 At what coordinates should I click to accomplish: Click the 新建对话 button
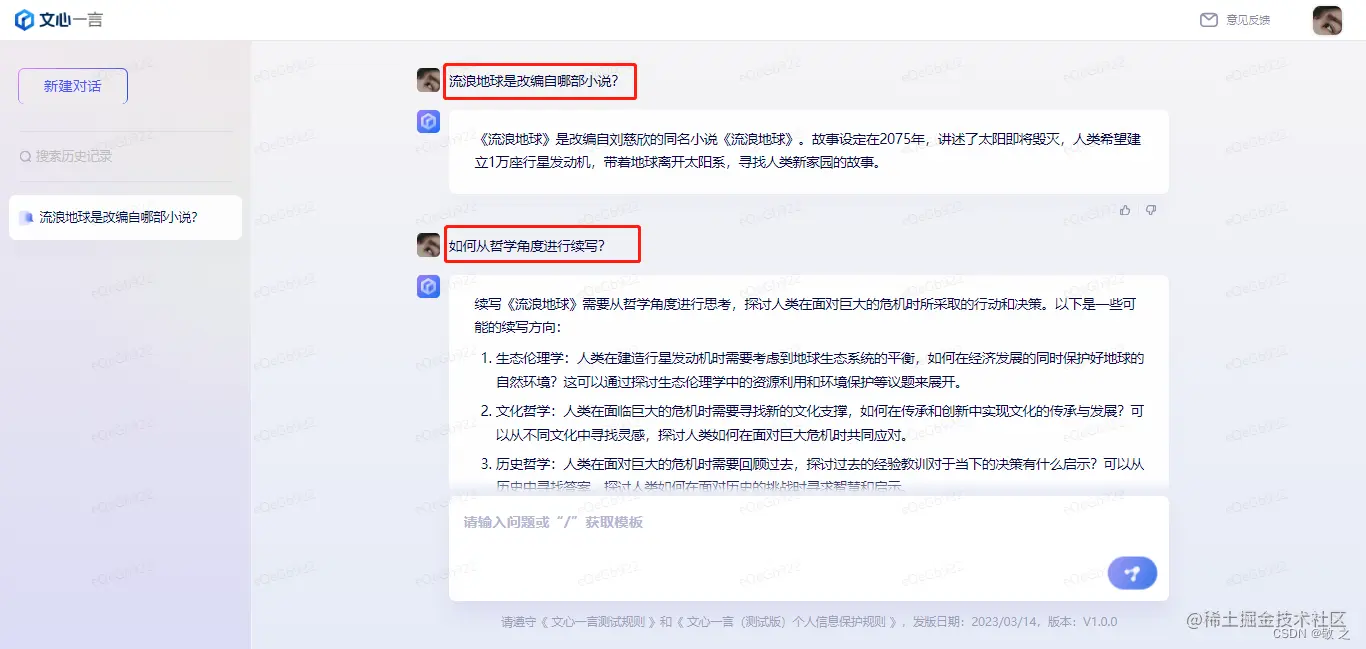coord(73,86)
